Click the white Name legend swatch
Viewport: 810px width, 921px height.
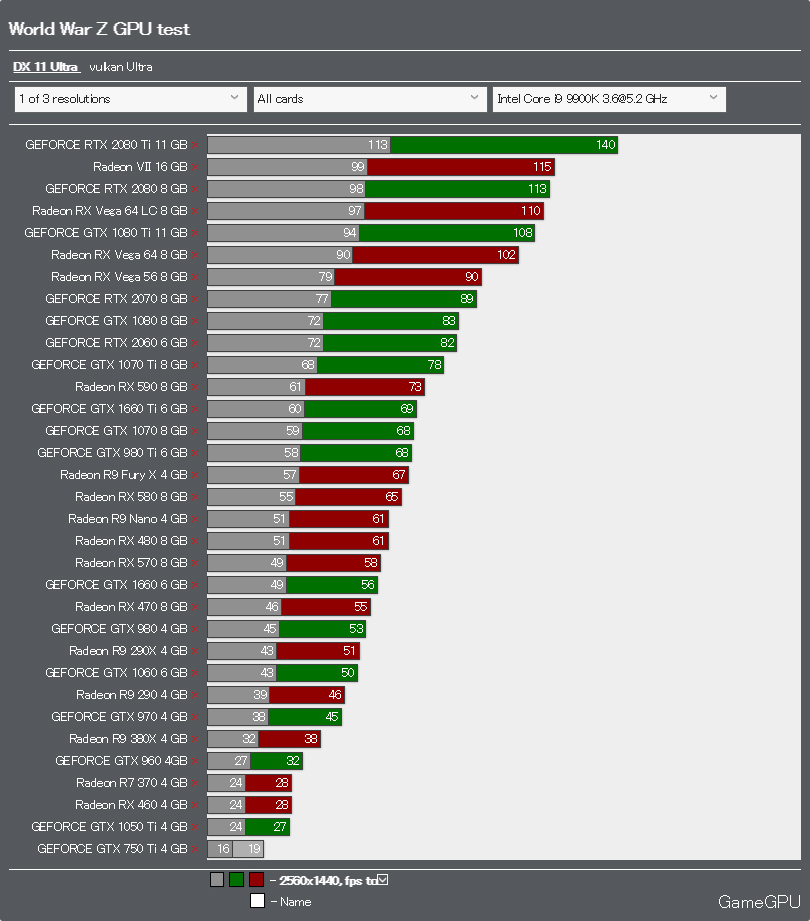pos(257,901)
